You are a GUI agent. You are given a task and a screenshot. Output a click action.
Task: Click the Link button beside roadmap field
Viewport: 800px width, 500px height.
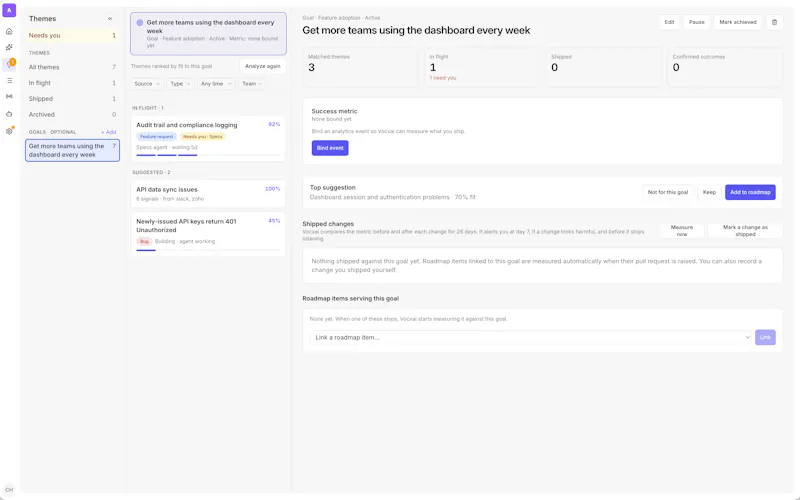(x=765, y=337)
